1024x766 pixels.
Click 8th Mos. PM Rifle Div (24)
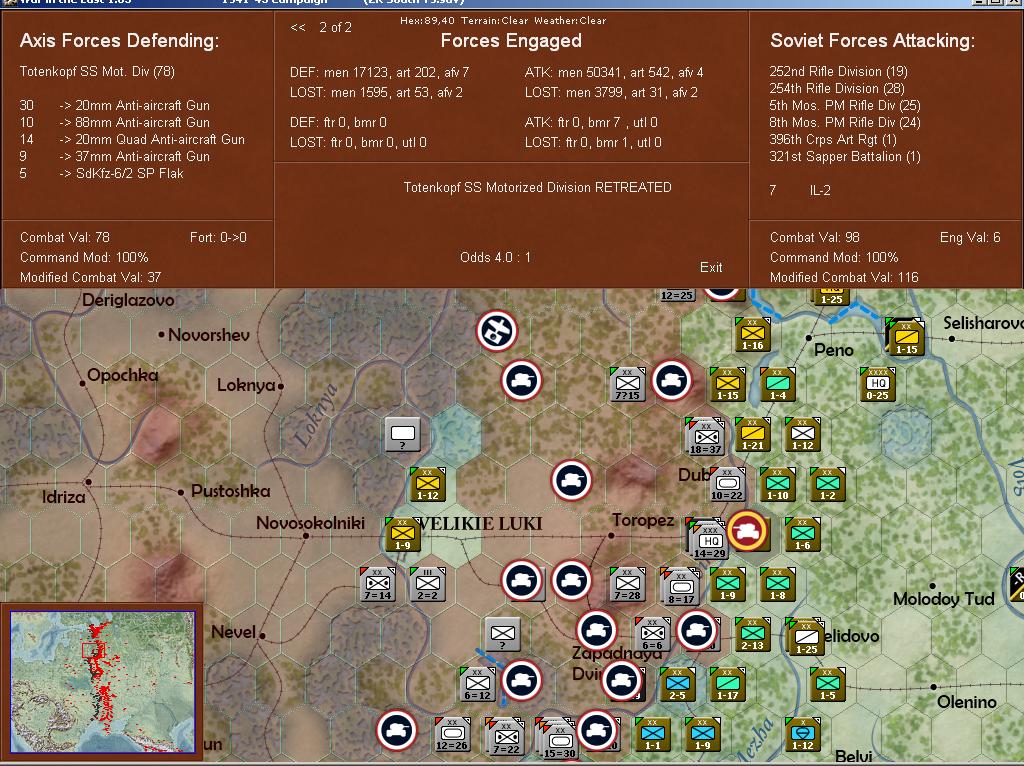pos(844,122)
